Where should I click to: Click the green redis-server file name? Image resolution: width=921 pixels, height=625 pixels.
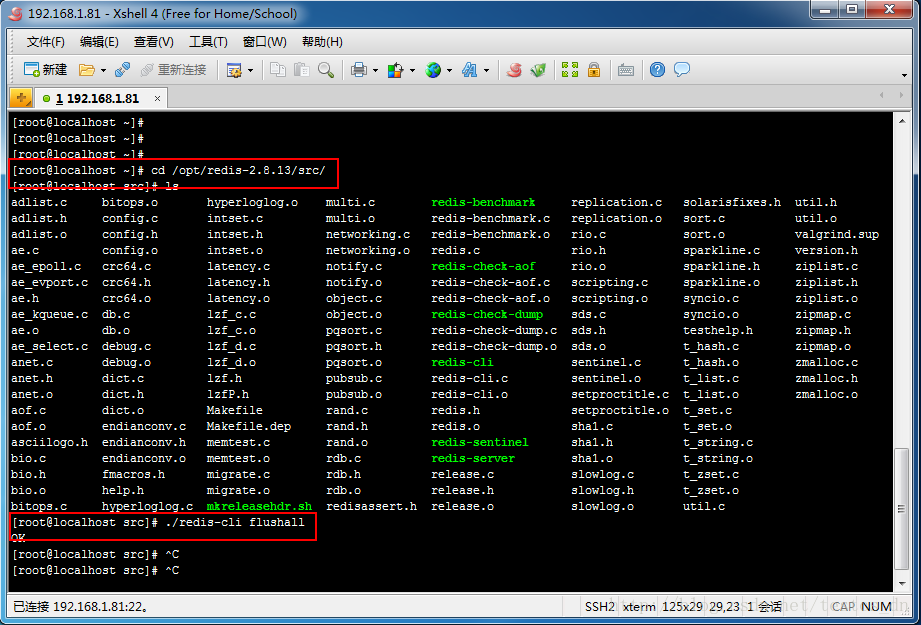(473, 458)
